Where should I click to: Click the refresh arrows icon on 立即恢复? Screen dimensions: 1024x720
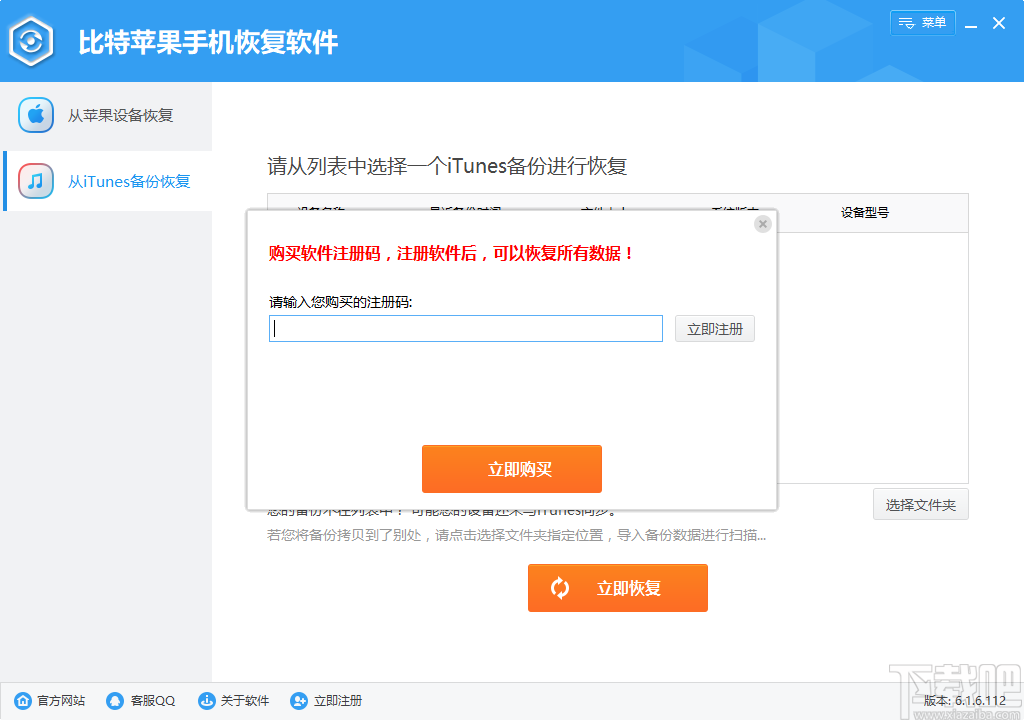[x=560, y=588]
